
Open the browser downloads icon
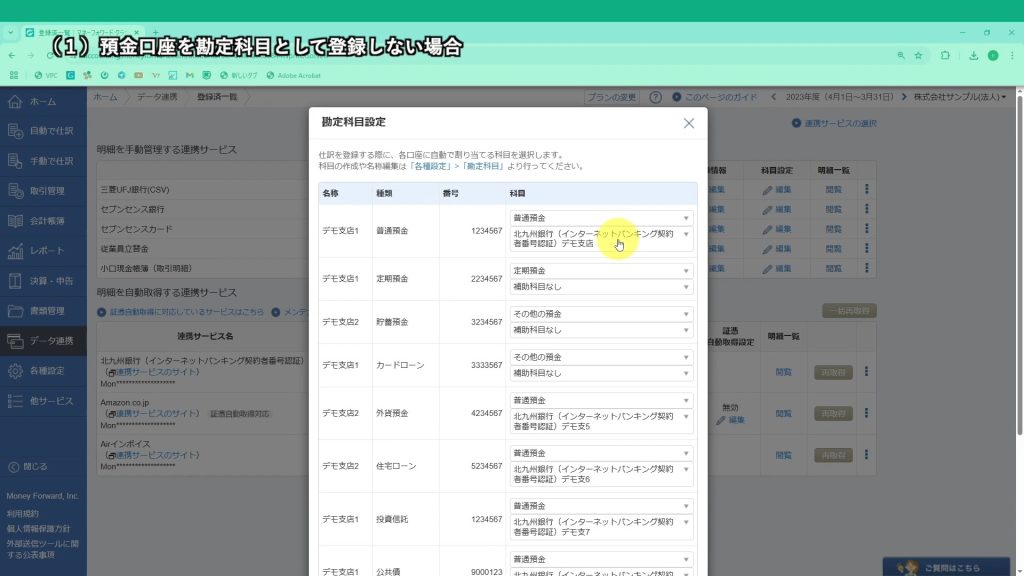pos(973,56)
